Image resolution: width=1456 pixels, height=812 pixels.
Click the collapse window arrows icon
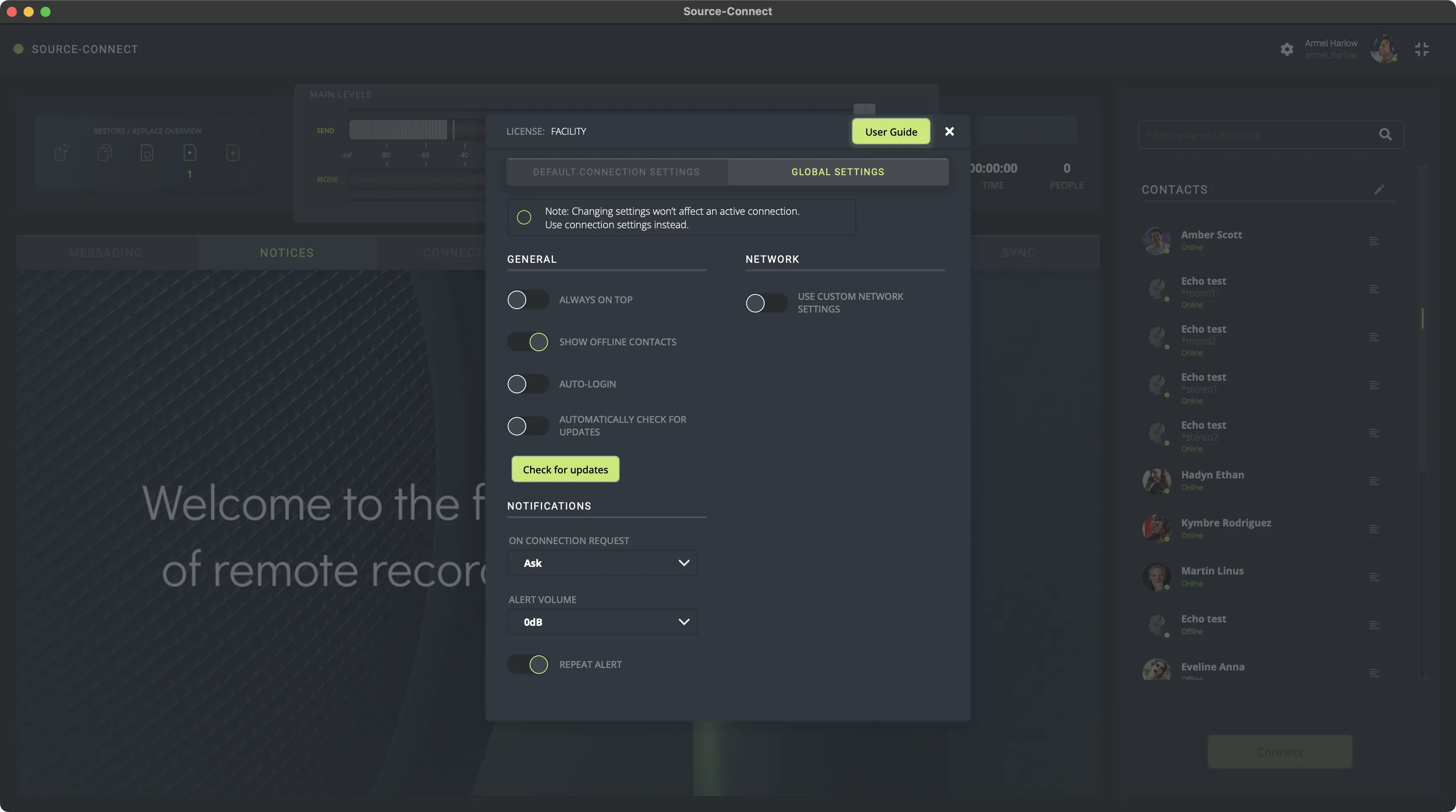pos(1421,49)
